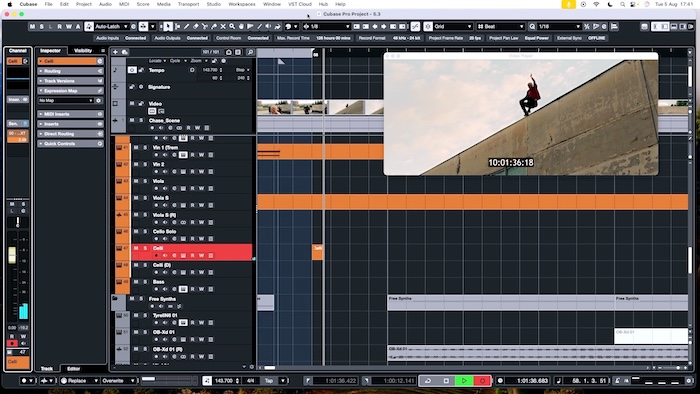Click the Tap tempo button

click(x=269, y=381)
